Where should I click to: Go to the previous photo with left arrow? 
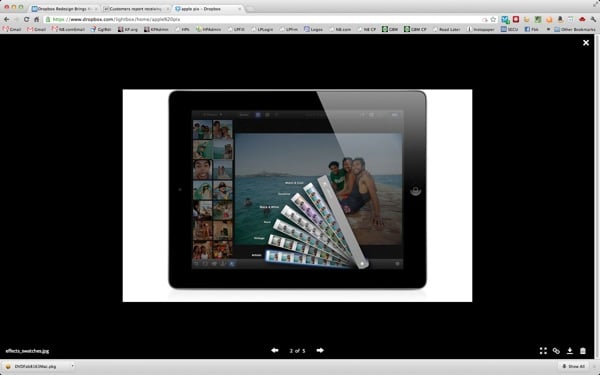point(275,350)
